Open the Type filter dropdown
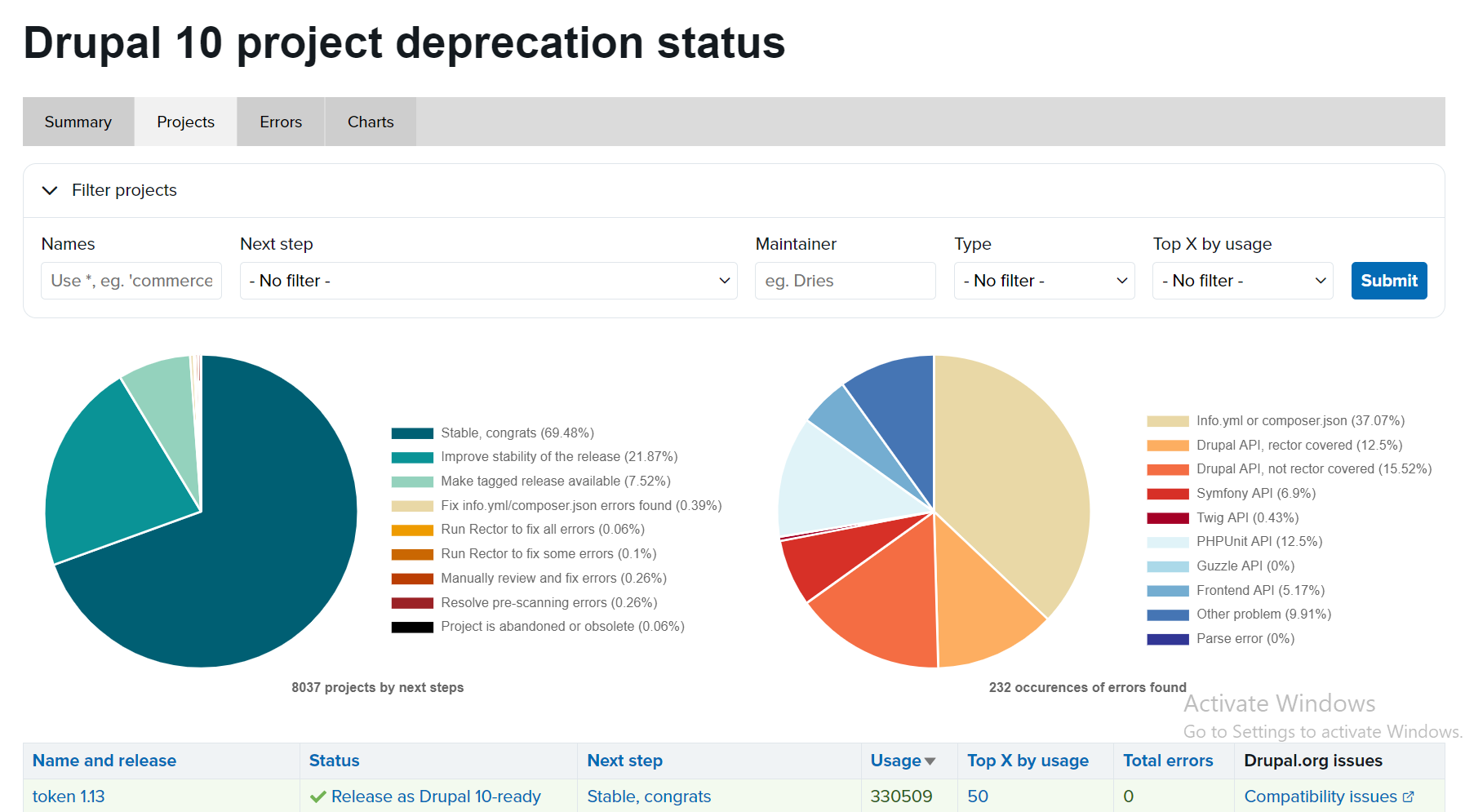The width and height of the screenshot is (1465, 812). pyautogui.click(x=1044, y=281)
